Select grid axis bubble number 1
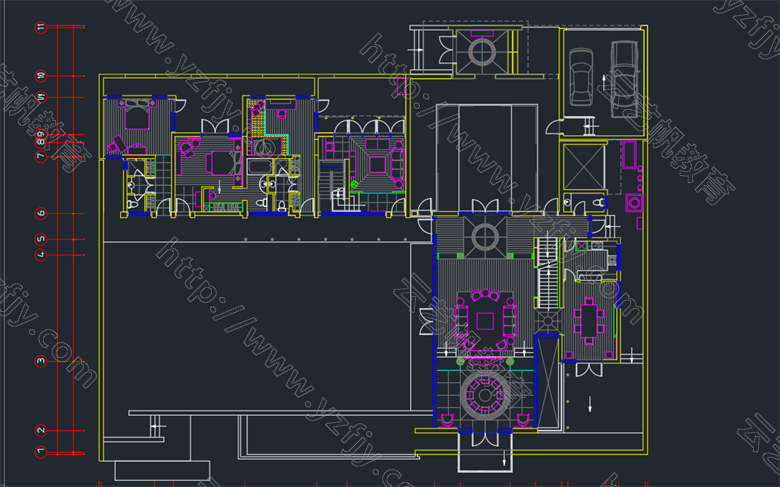This screenshot has width=780, height=487. click(41, 452)
